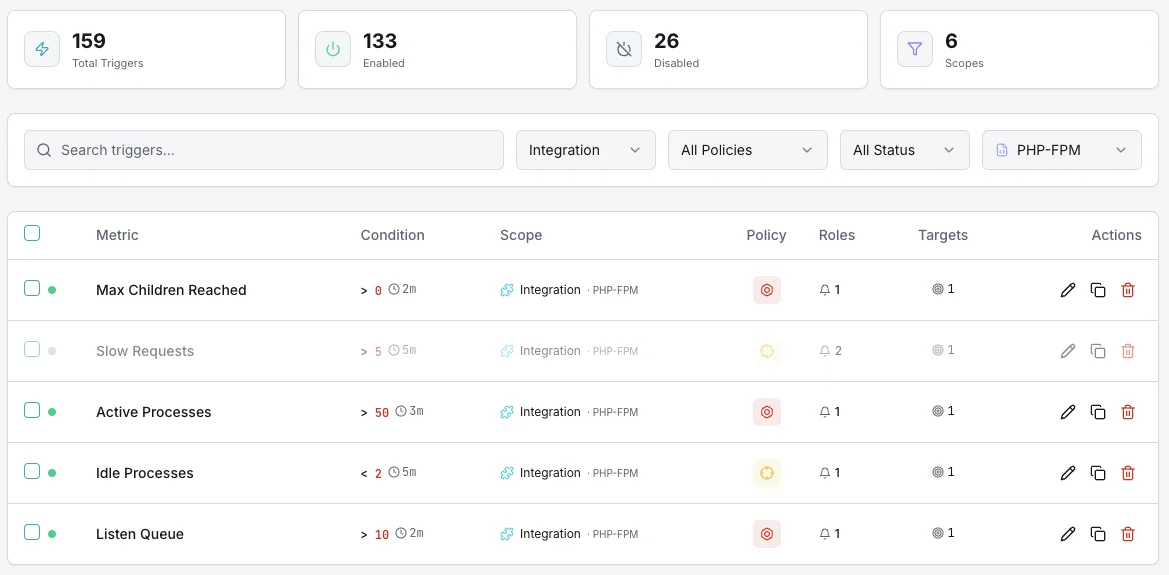Check the Idle Processes row checkbox
Screen dimensions: 1169x575
click(x=32, y=471)
